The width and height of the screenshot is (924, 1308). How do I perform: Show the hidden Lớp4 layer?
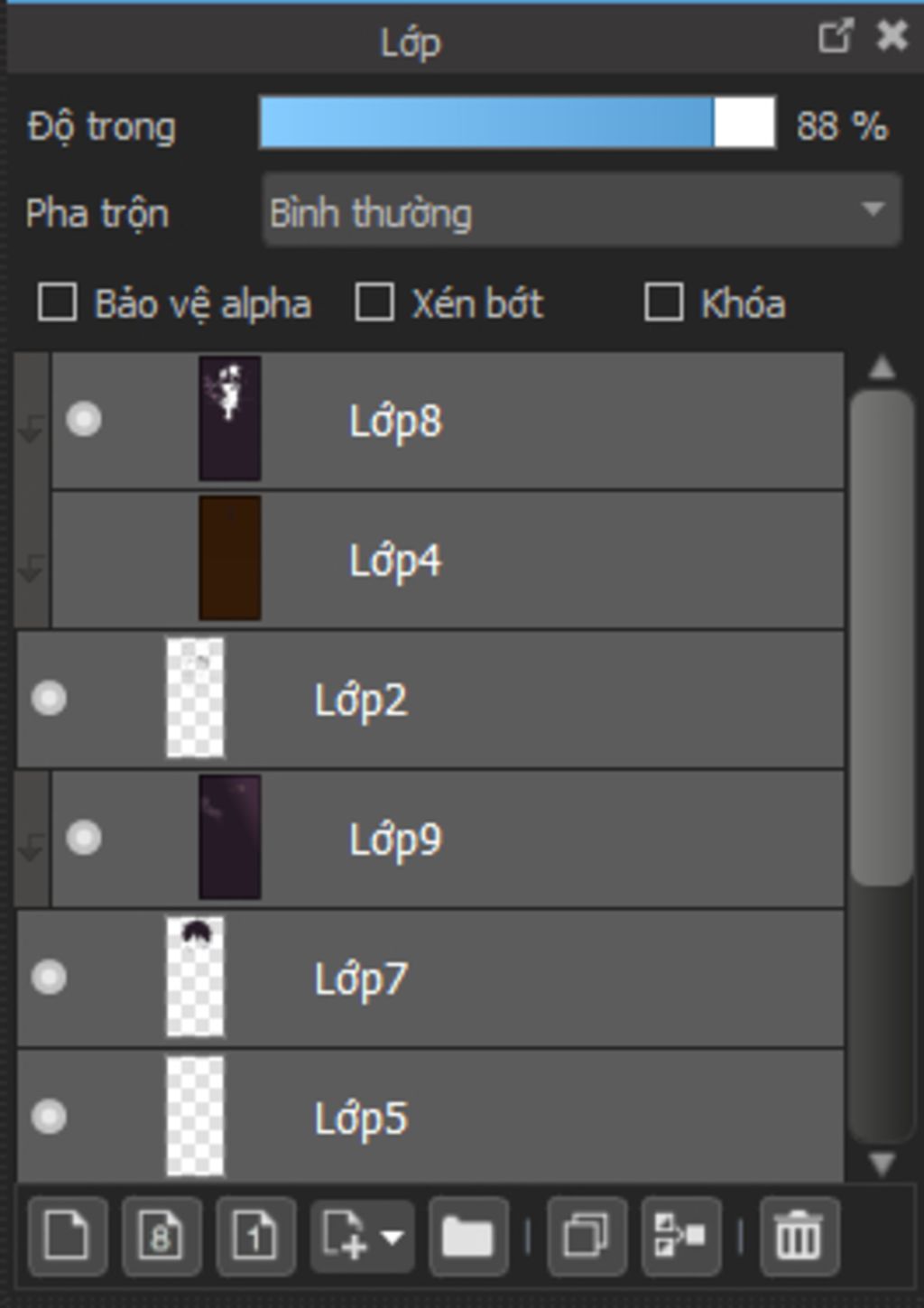click(84, 560)
